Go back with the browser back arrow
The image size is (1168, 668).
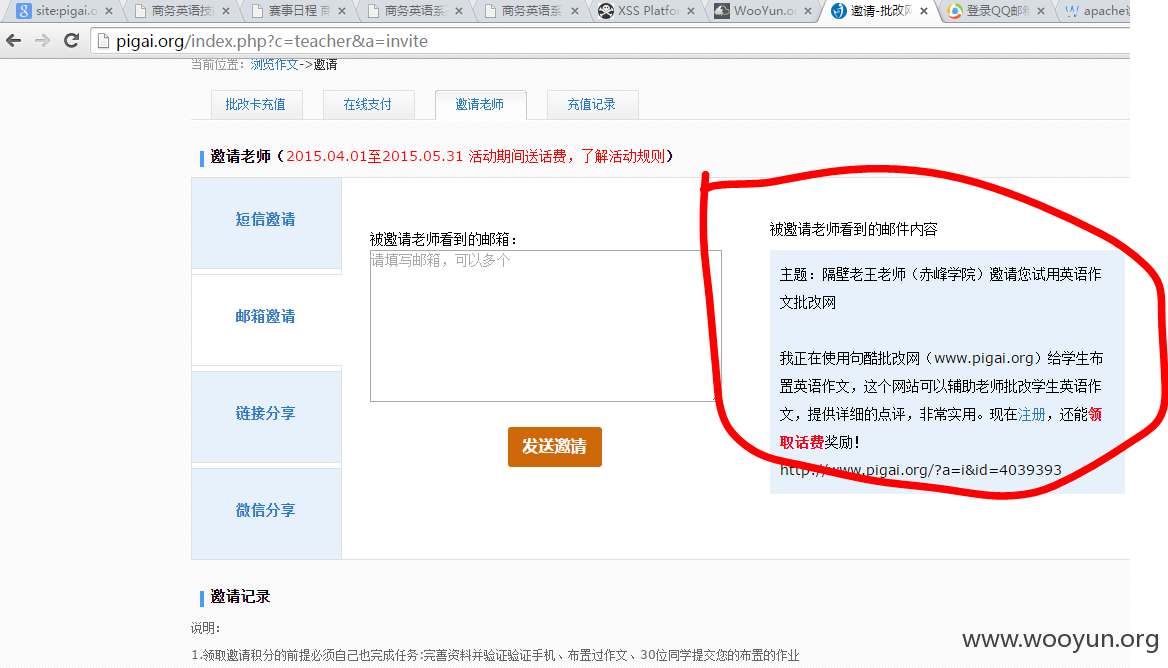(x=13, y=41)
